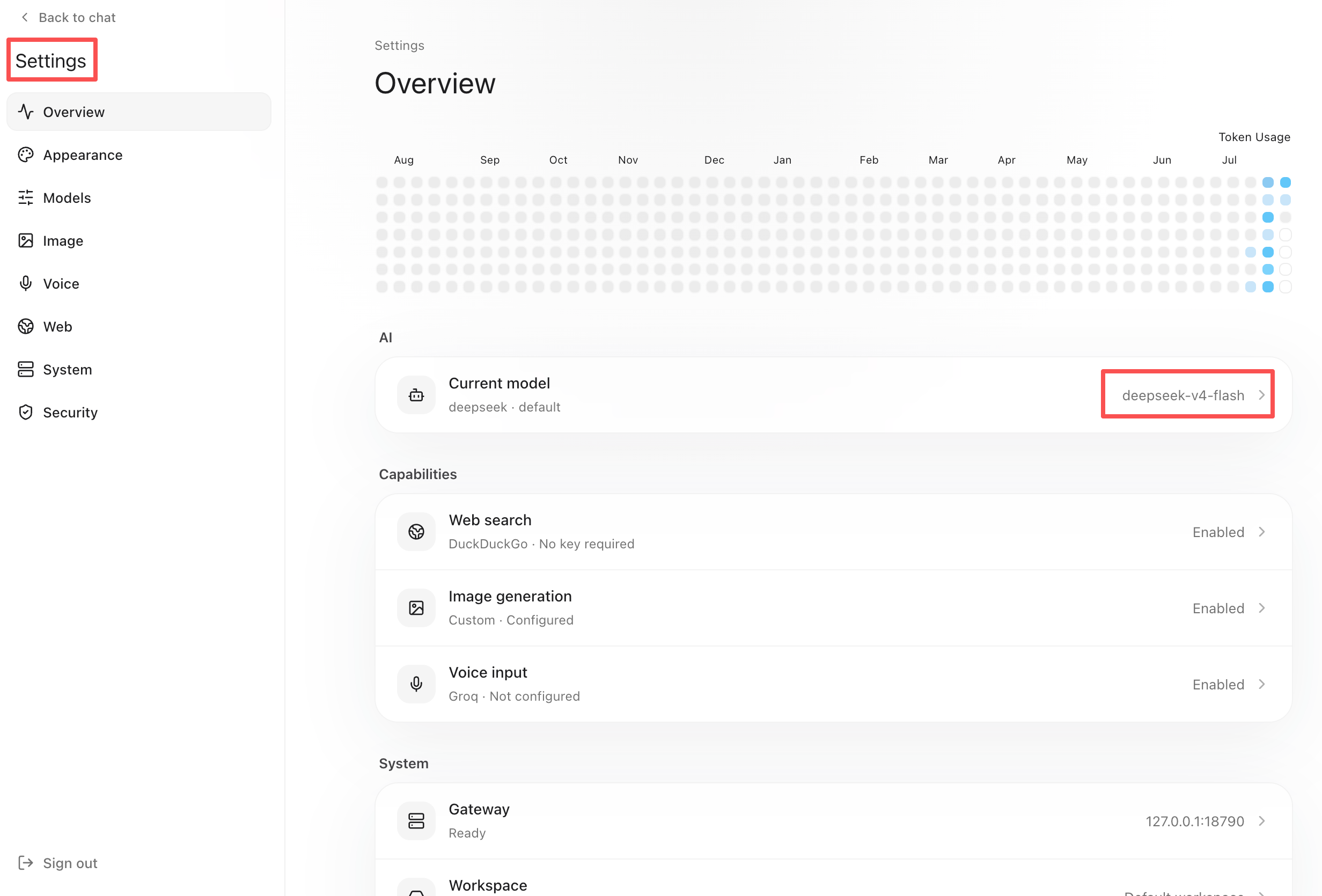Viewport: 1322px width, 896px height.
Task: Click the Aug month label on usage chart
Action: pyautogui.click(x=403, y=160)
